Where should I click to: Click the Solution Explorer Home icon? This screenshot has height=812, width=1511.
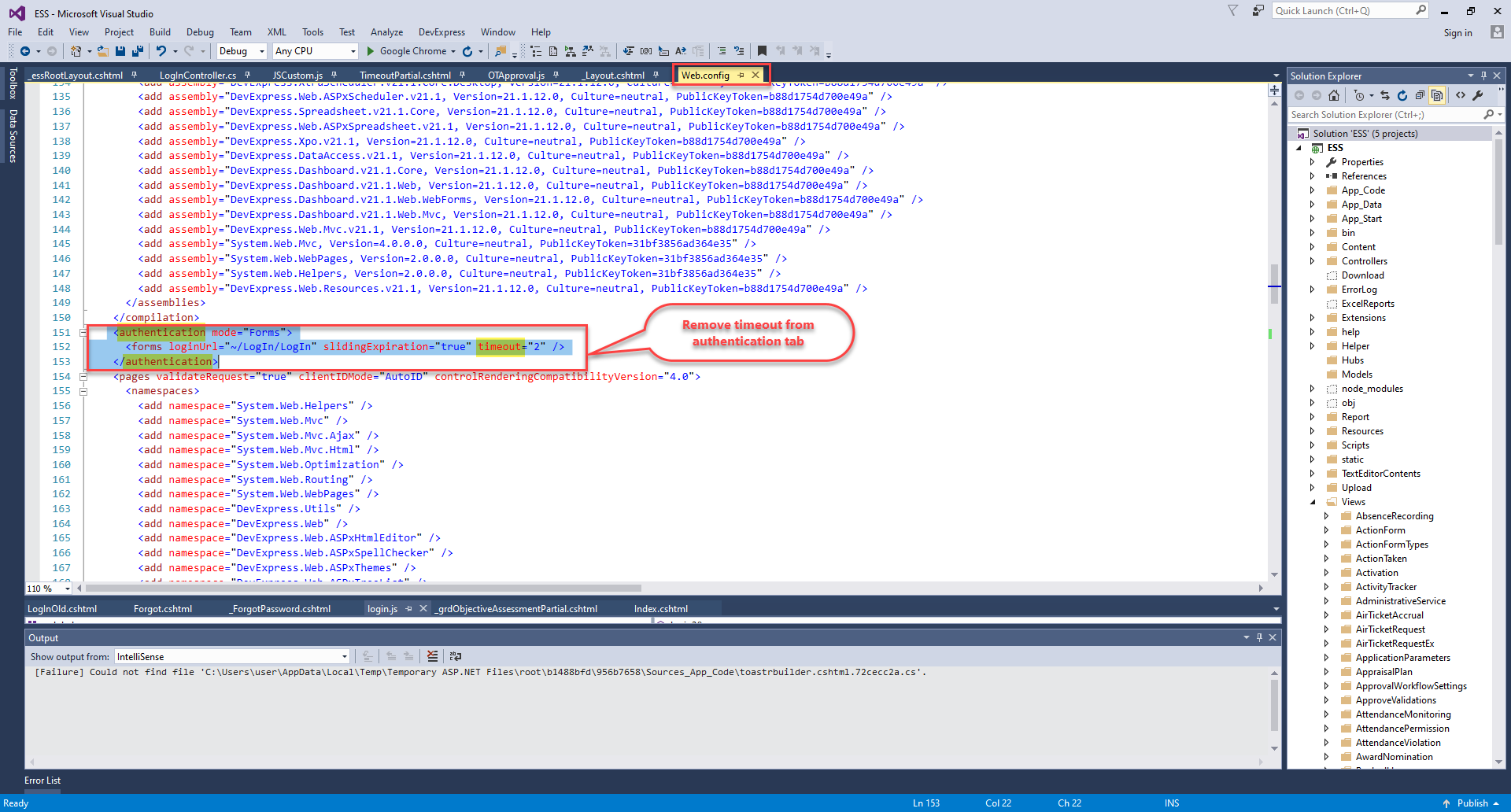point(1333,95)
